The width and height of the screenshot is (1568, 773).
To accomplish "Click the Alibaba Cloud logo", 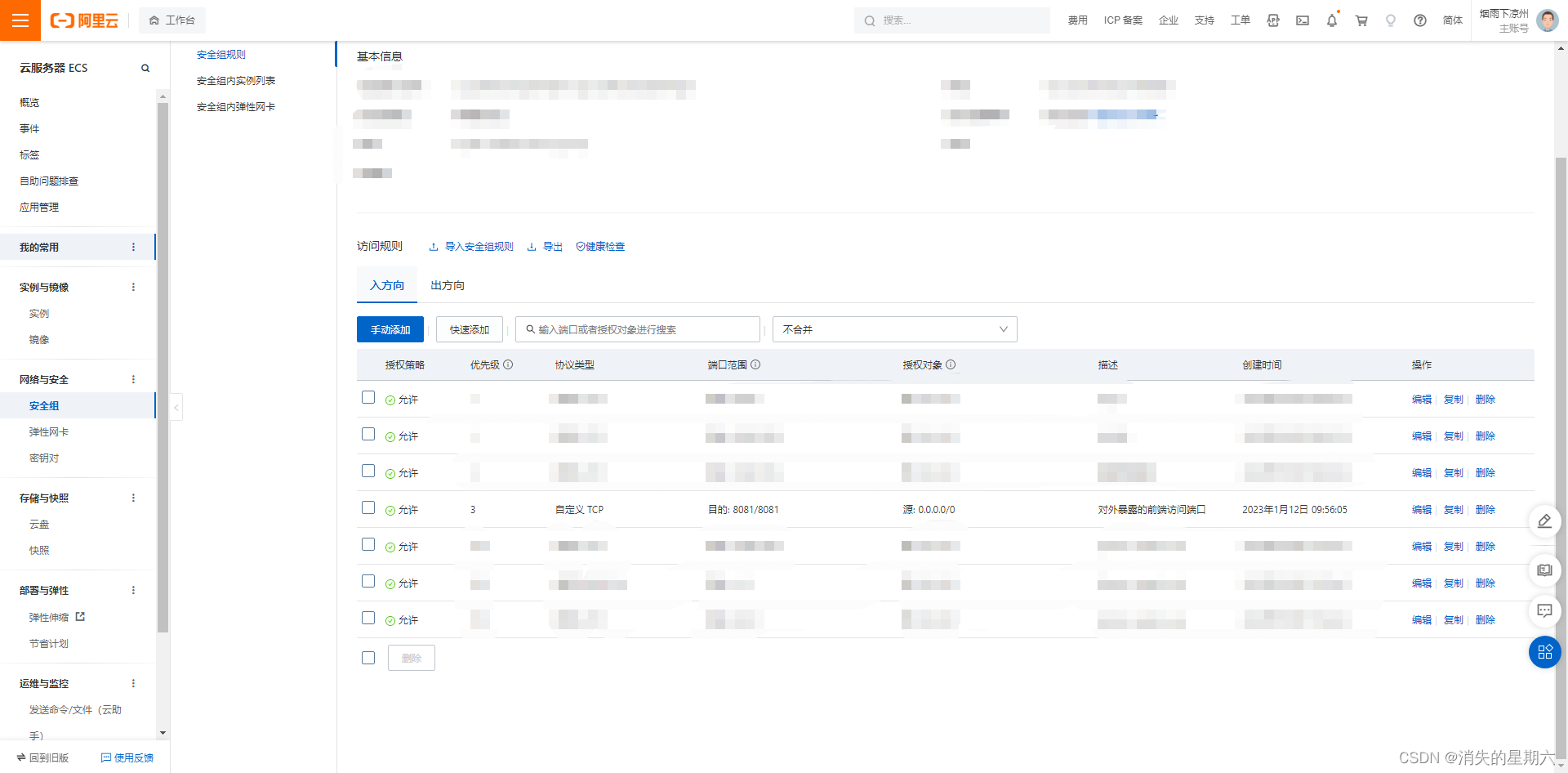I will click(84, 20).
